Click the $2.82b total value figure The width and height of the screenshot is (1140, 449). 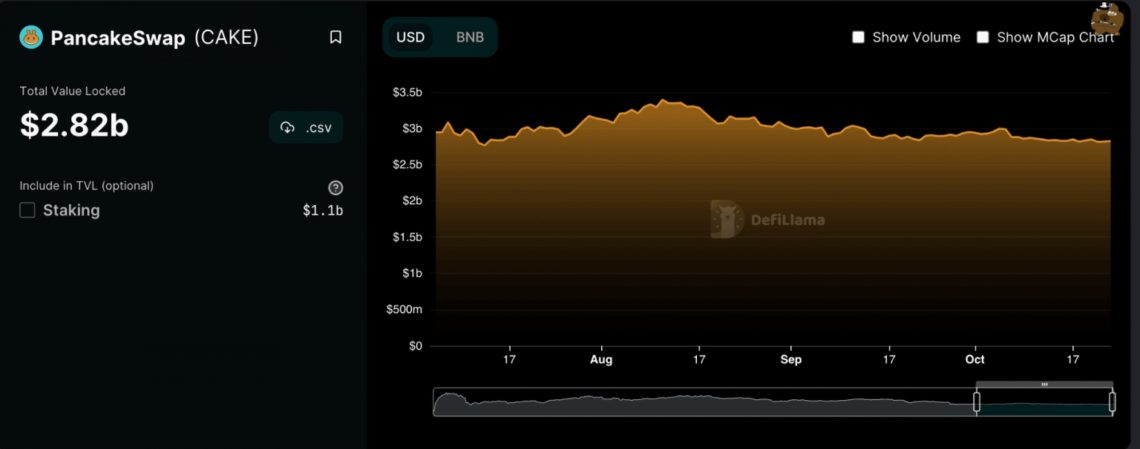74,126
